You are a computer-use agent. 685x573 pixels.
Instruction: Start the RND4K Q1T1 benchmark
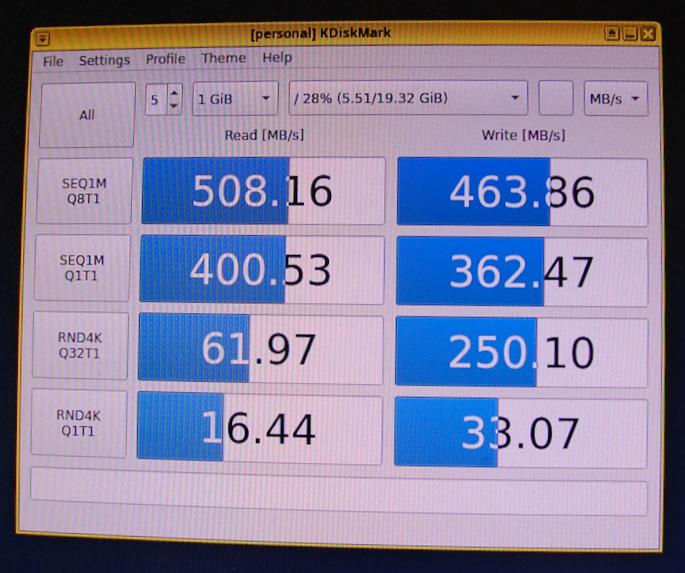pyautogui.click(x=79, y=423)
